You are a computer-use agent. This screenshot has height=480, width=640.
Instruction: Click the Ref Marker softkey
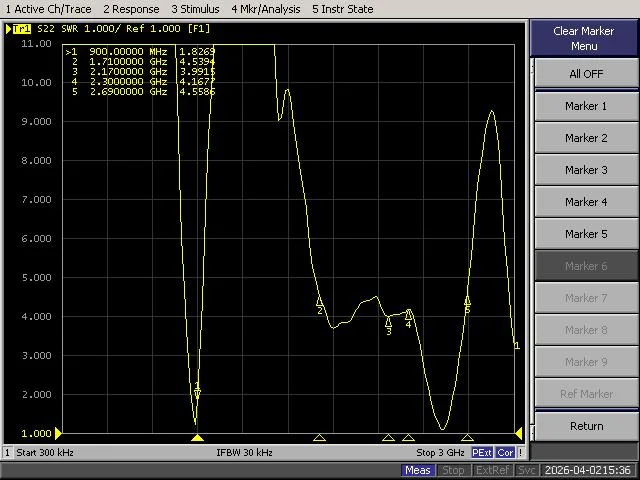(586, 394)
